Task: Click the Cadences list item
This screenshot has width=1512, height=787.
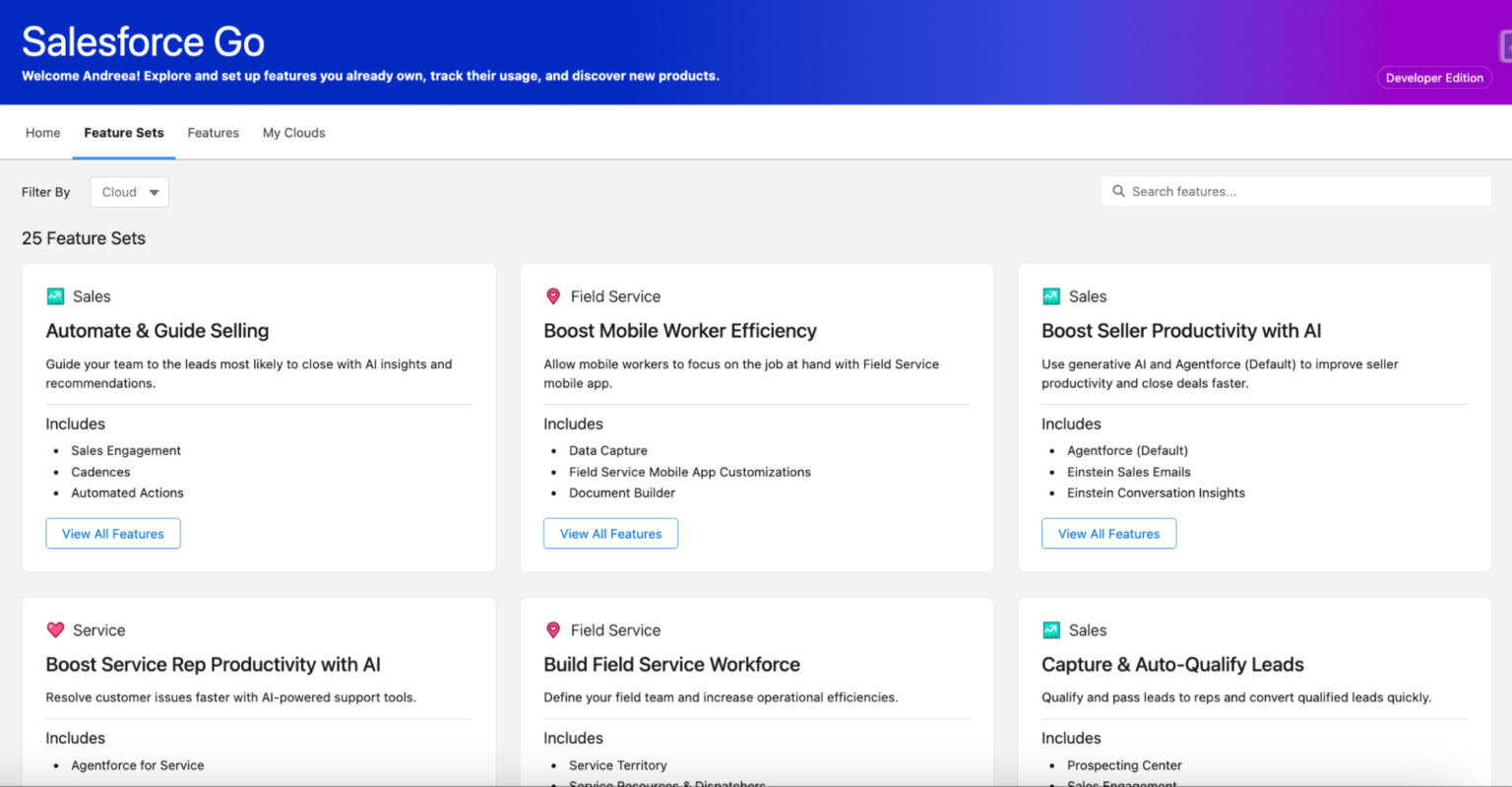Action: (100, 472)
